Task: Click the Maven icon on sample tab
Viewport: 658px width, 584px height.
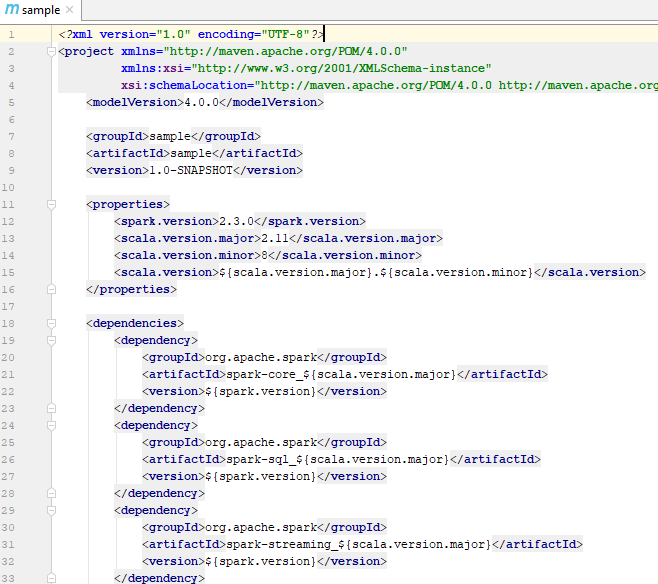Action: click(x=12, y=9)
